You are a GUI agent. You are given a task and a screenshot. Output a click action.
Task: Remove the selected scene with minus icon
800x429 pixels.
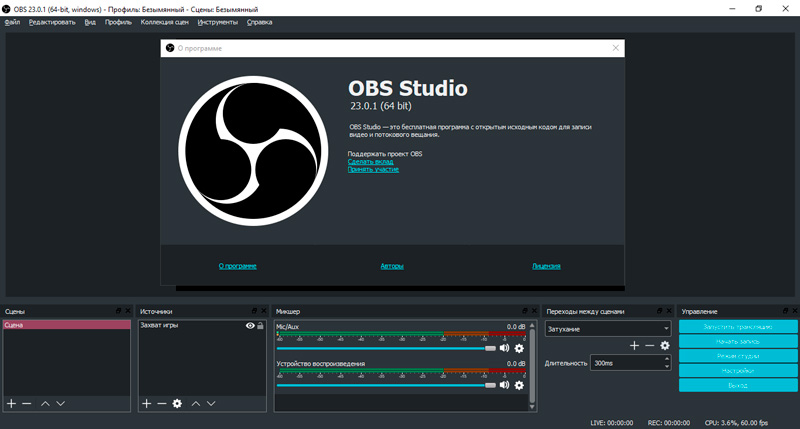[x=27, y=403]
